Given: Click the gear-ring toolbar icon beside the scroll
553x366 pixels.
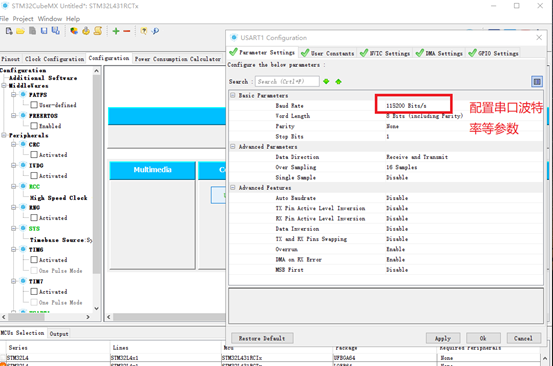Looking at the screenshot, I should tap(86, 31).
